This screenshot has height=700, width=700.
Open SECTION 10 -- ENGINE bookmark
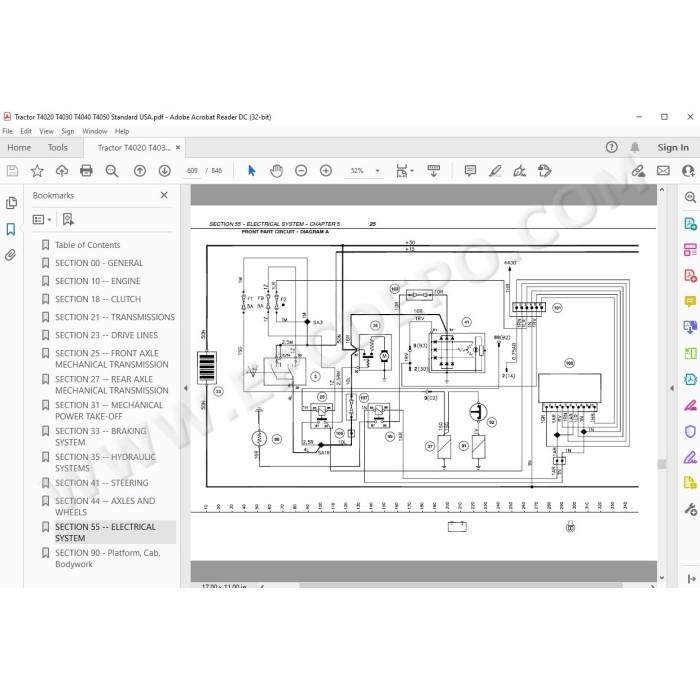[x=98, y=281]
